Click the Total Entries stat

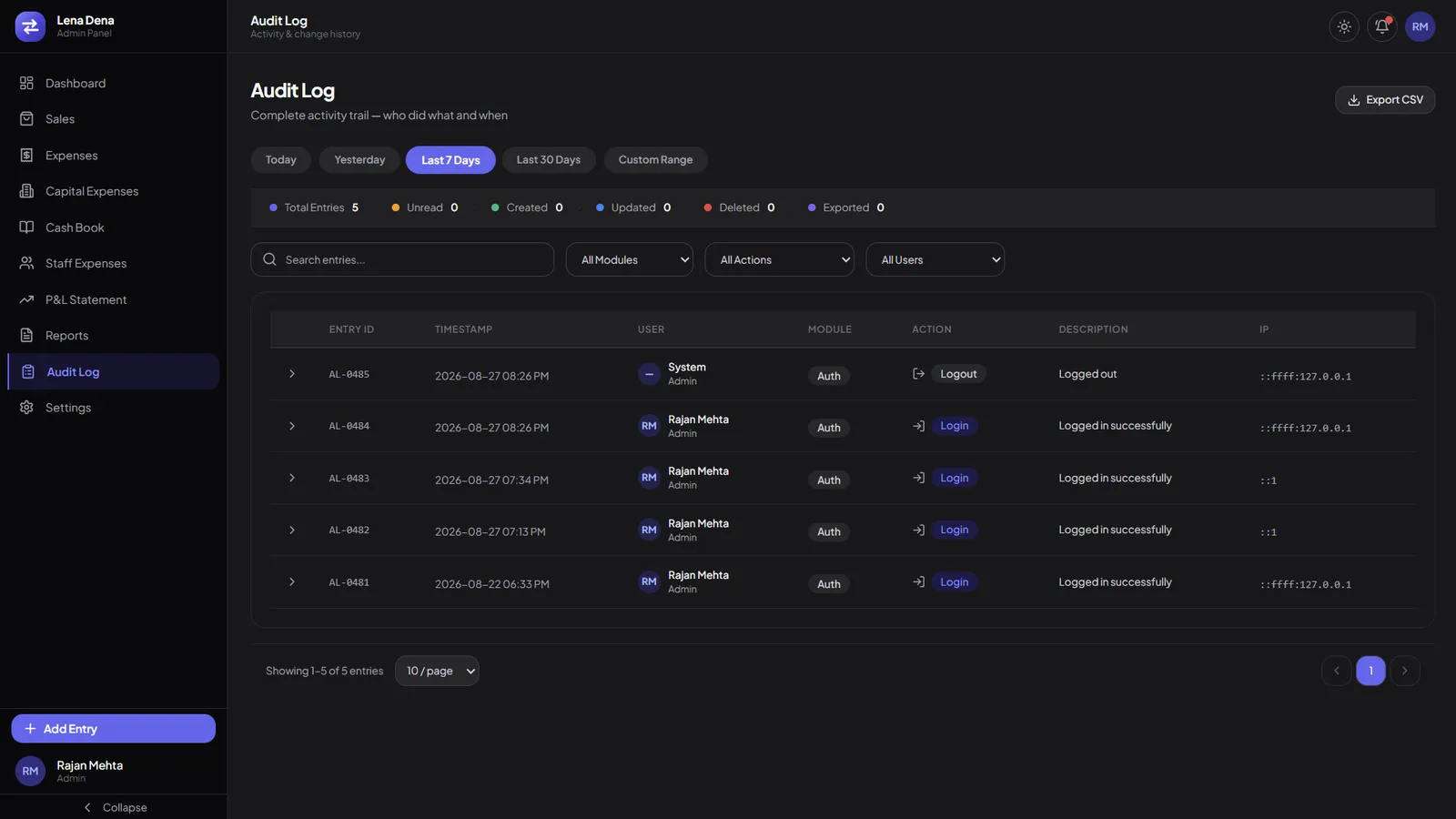(x=314, y=207)
